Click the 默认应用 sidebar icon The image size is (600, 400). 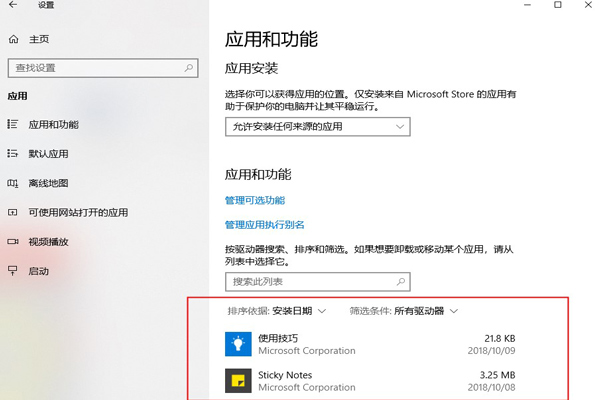click(13, 153)
